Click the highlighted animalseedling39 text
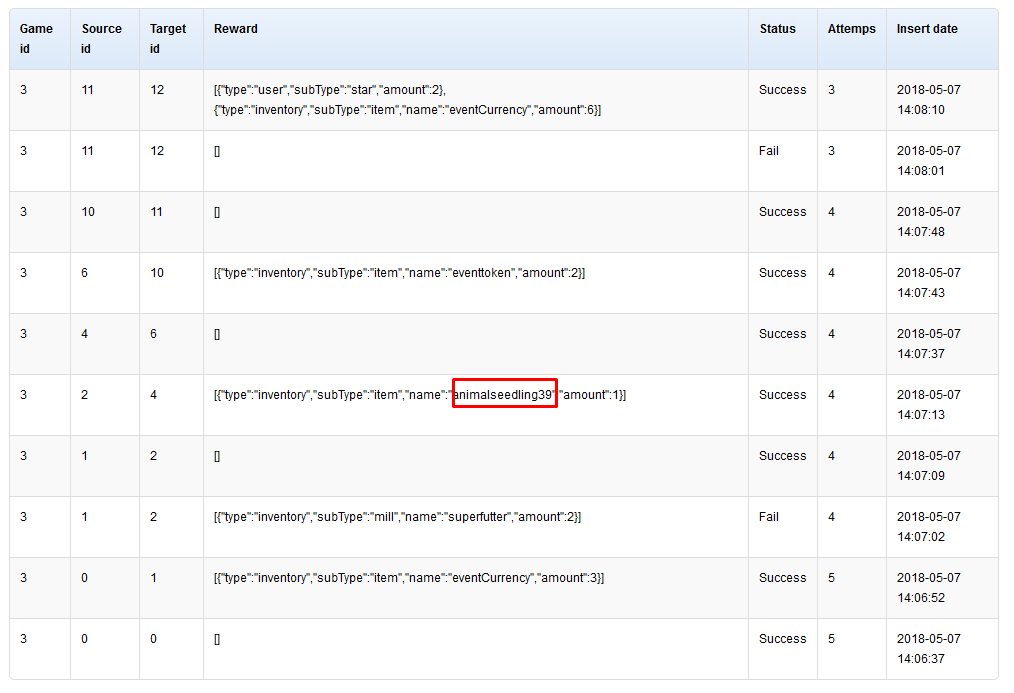This screenshot has width=1014, height=693. (504, 395)
